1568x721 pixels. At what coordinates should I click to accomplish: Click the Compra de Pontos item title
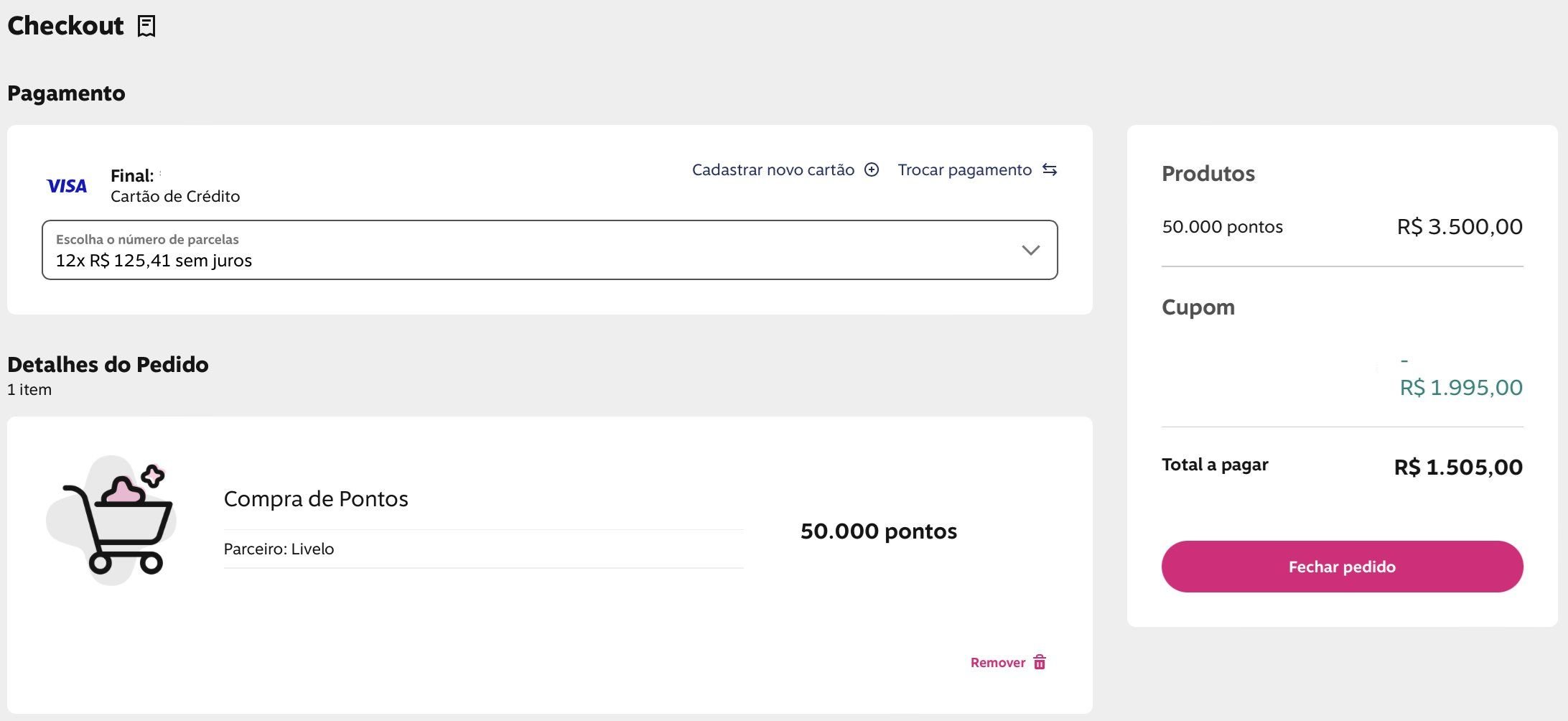click(316, 498)
